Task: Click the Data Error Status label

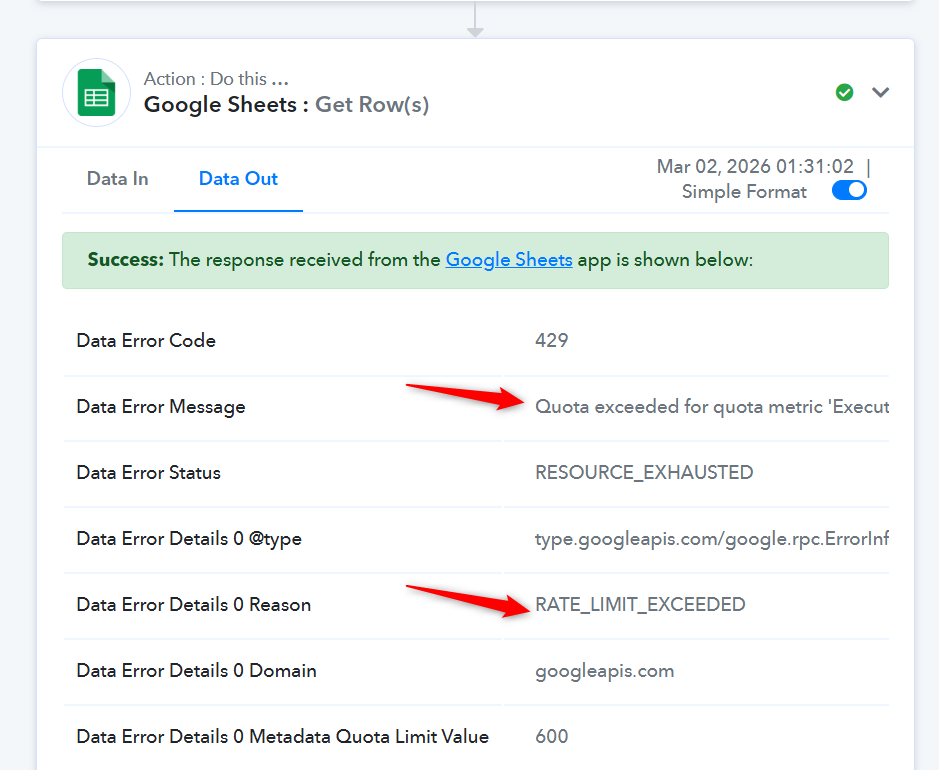Action: point(149,473)
